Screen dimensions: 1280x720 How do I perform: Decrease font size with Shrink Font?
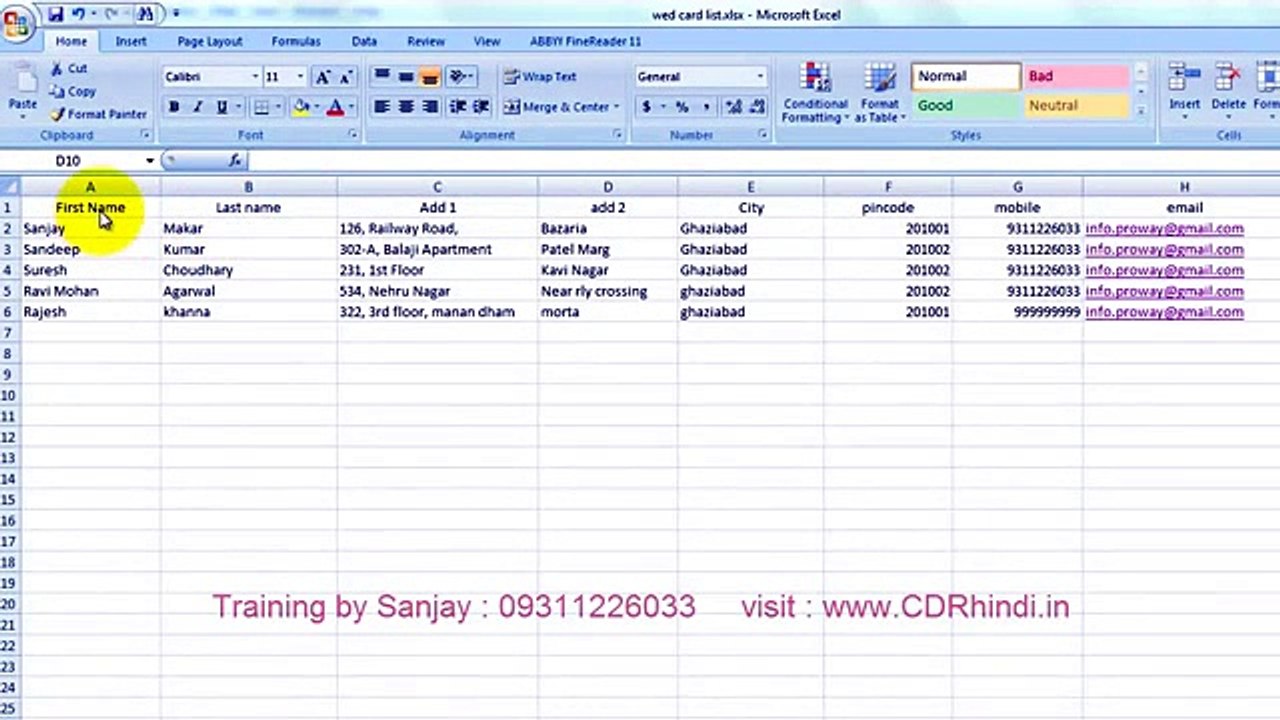point(345,77)
